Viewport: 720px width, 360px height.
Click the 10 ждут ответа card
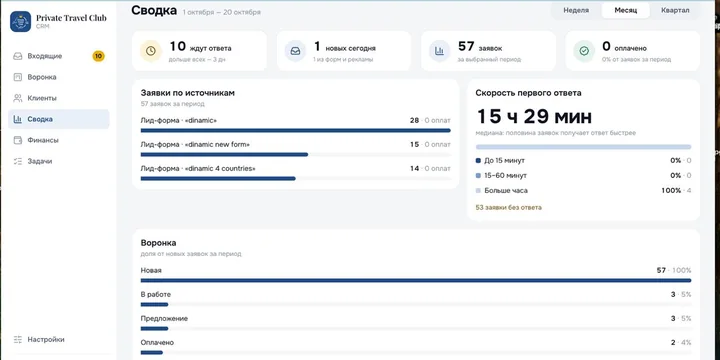point(199,51)
